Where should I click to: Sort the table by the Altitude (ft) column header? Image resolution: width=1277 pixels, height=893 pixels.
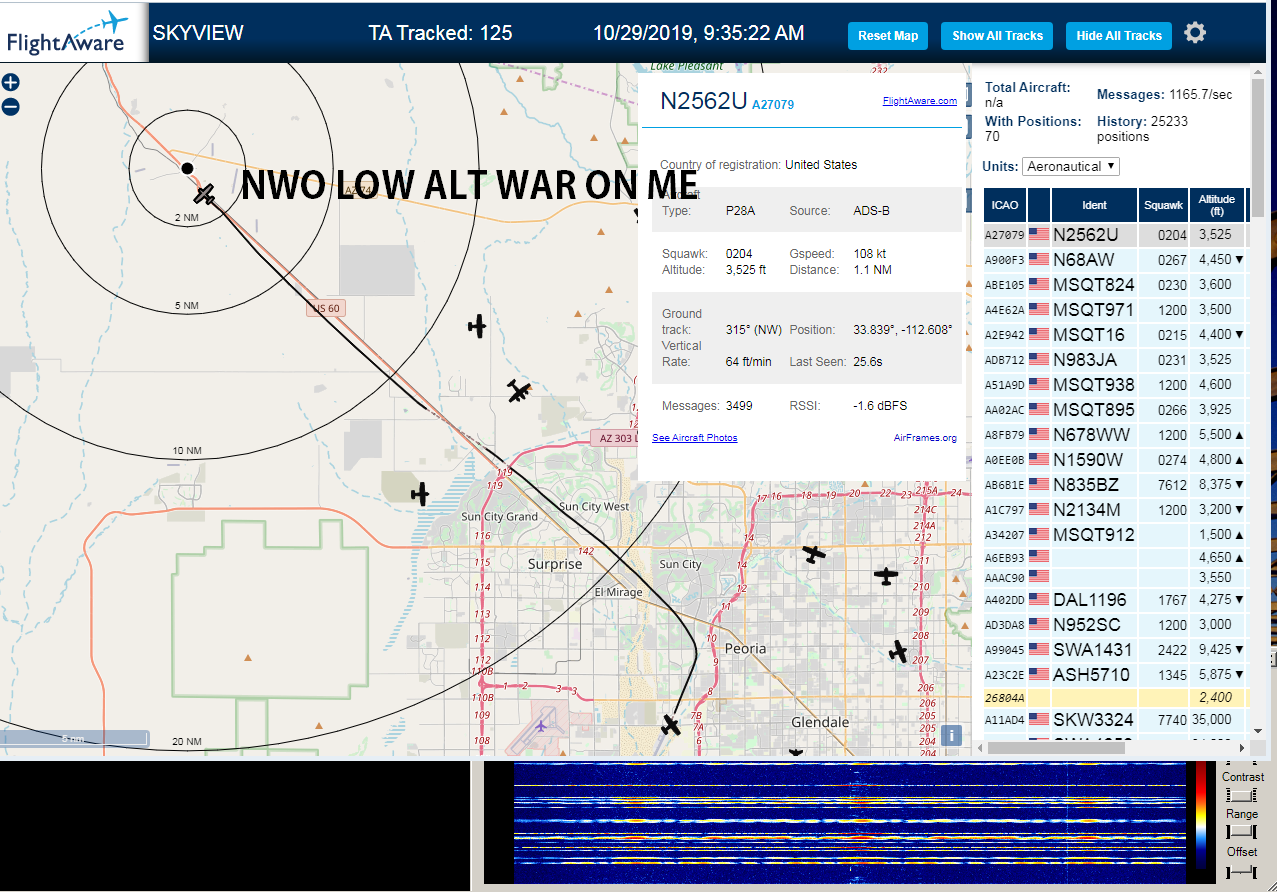(x=1217, y=205)
